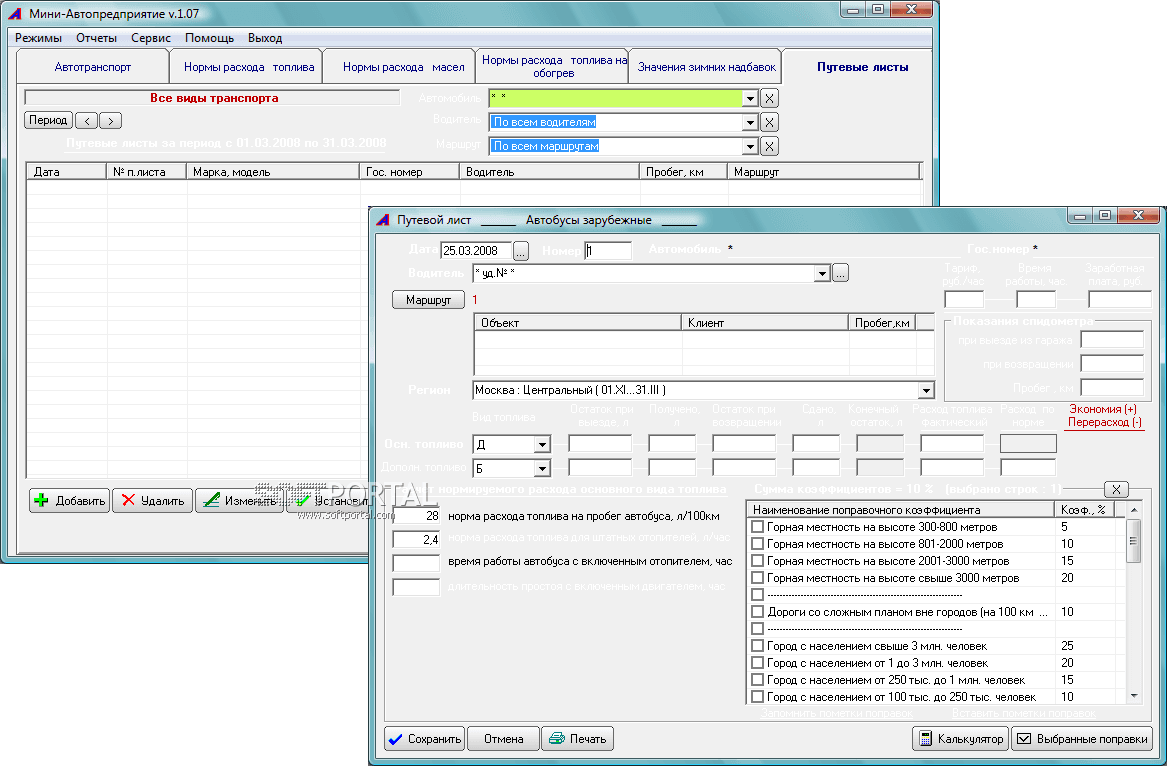The width and height of the screenshot is (1167, 766).
Task: Check Горная местность 2001-3000 метров
Action: coord(758,561)
